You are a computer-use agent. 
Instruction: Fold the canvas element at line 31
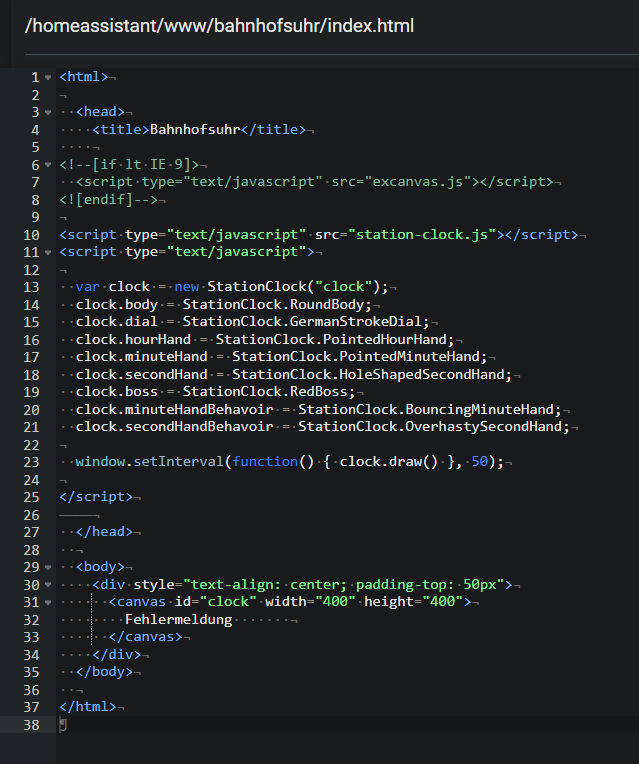tap(48, 602)
